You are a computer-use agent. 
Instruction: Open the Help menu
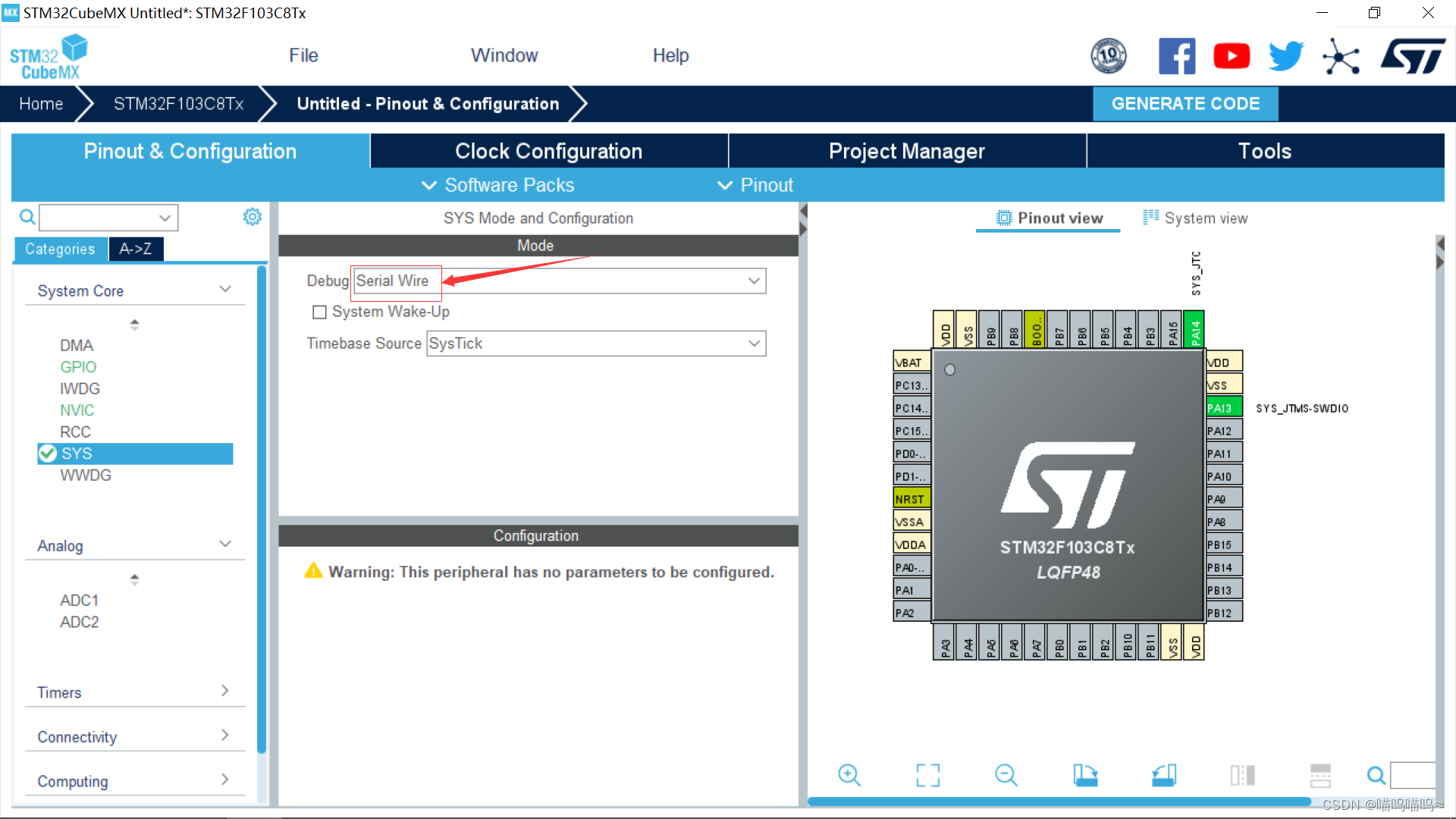click(x=670, y=55)
